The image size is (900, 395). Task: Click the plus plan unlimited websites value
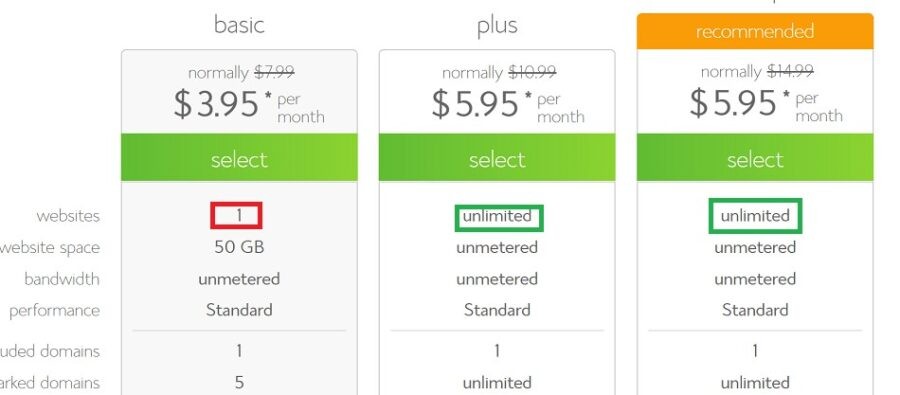point(498,217)
